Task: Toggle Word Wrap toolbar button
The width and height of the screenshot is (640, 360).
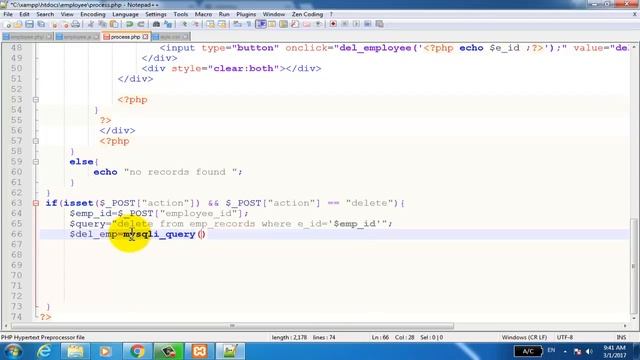Action: [x=238, y=24]
